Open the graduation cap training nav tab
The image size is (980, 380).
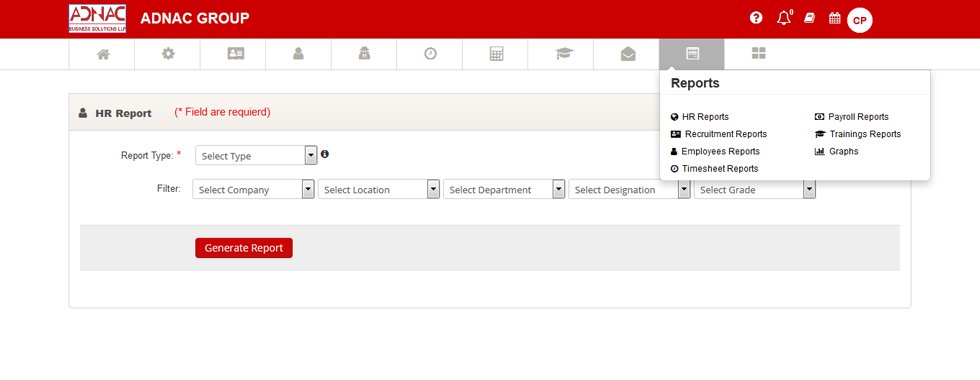pos(561,54)
